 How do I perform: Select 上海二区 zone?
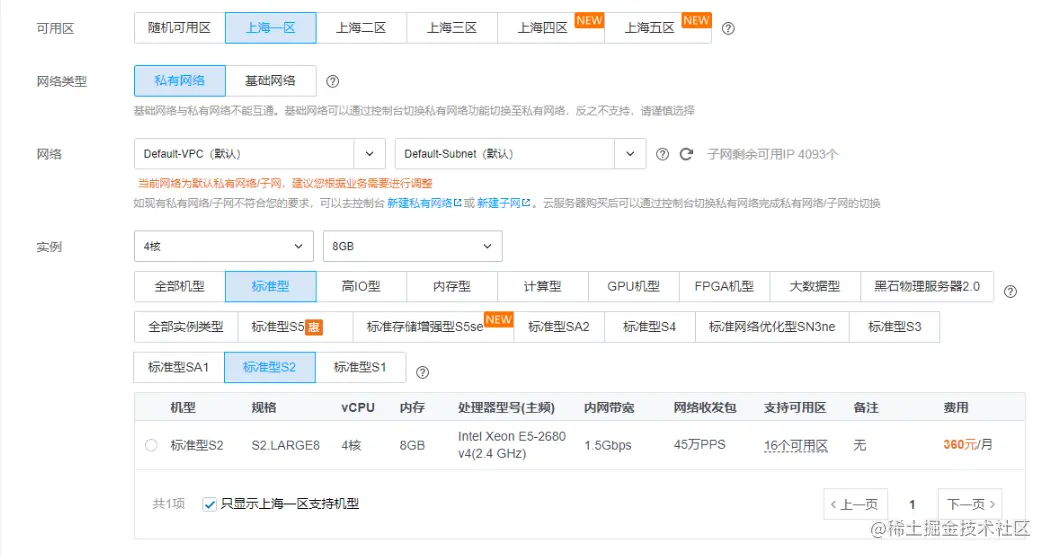(362, 28)
